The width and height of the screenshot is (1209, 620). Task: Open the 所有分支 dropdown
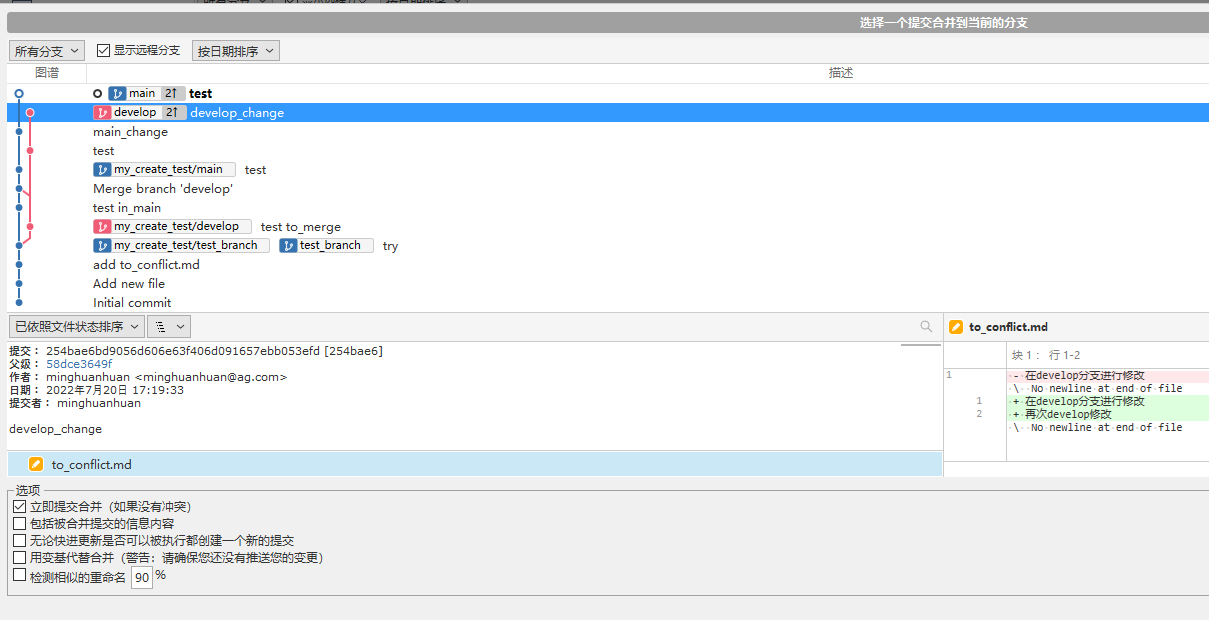[x=47, y=51]
